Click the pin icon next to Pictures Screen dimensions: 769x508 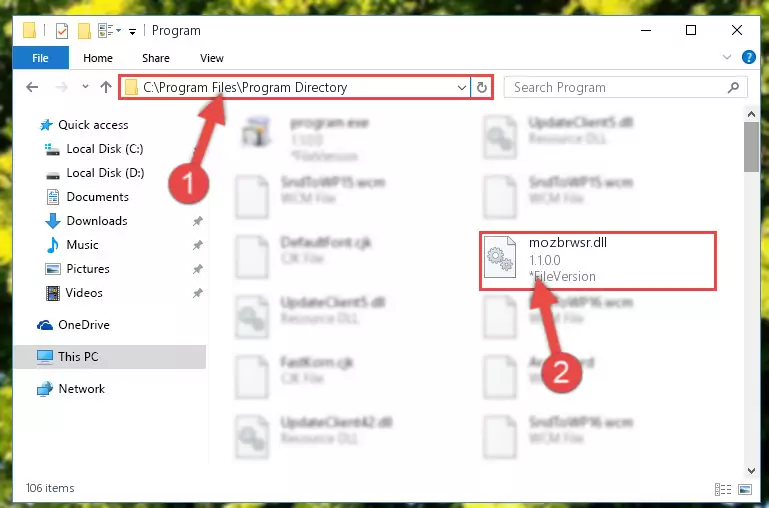pos(197,269)
